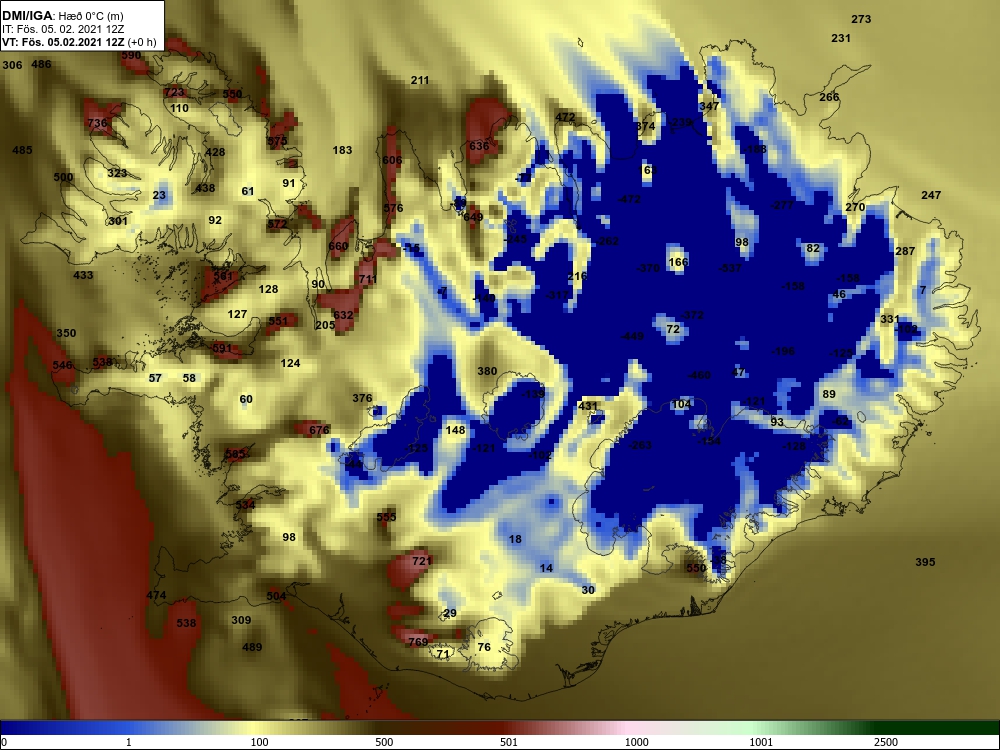Click the map value '18'
The height and width of the screenshot is (750, 1000).
pos(515,539)
